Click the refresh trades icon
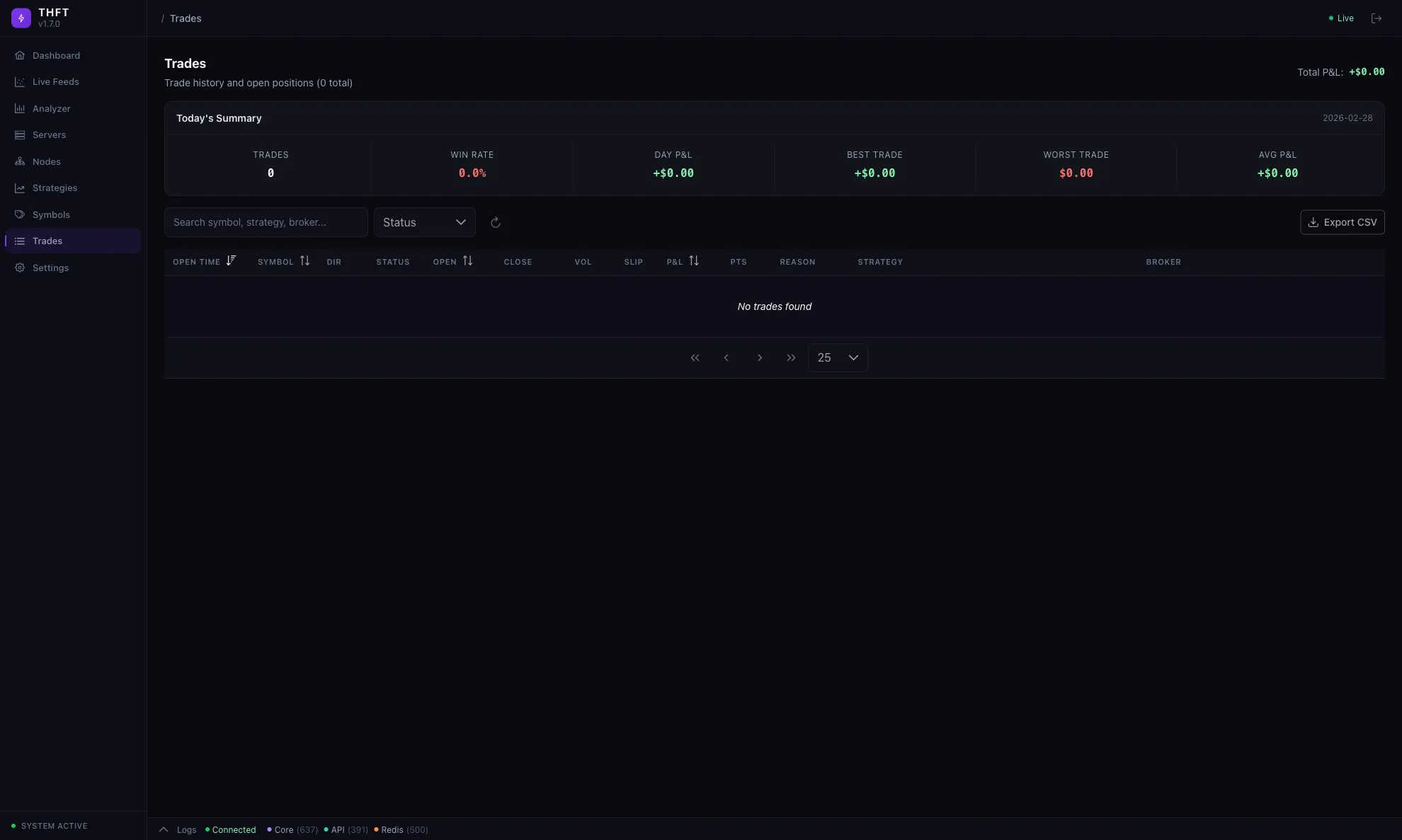Screen dimensions: 1402x840 496,222
